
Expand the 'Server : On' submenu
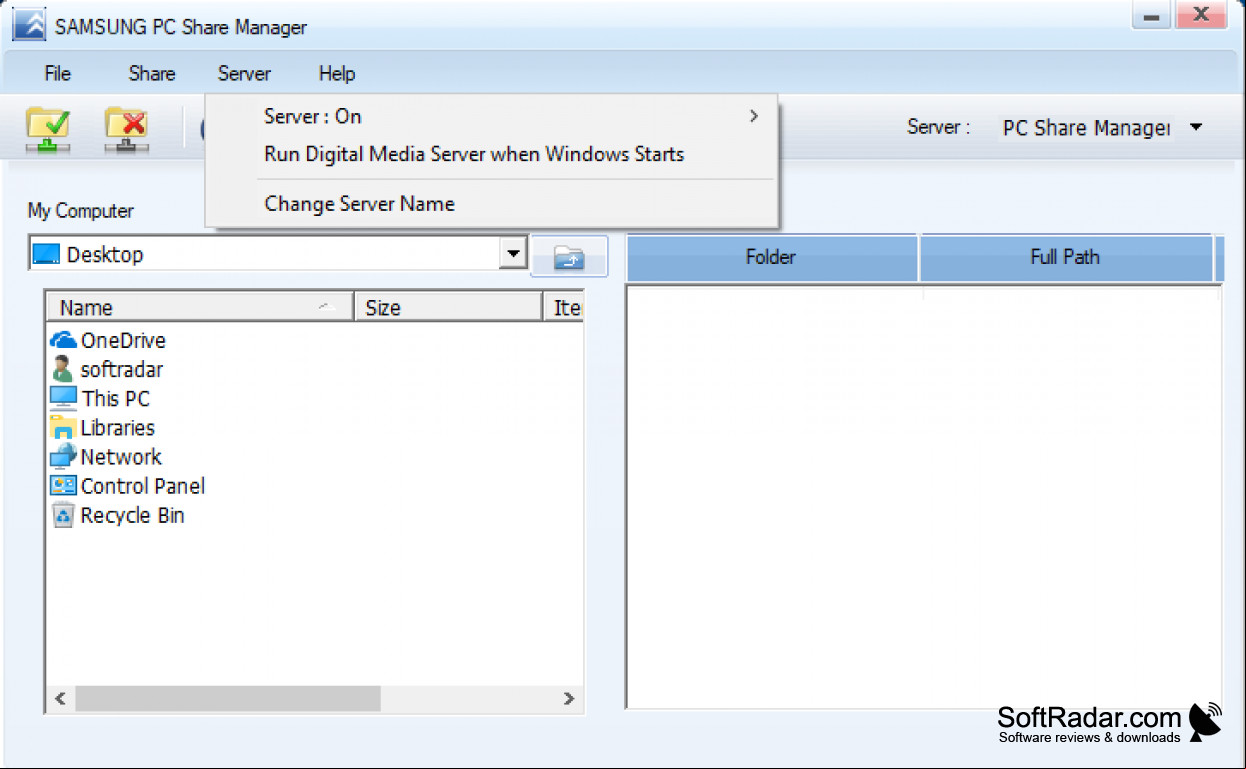(x=492, y=116)
